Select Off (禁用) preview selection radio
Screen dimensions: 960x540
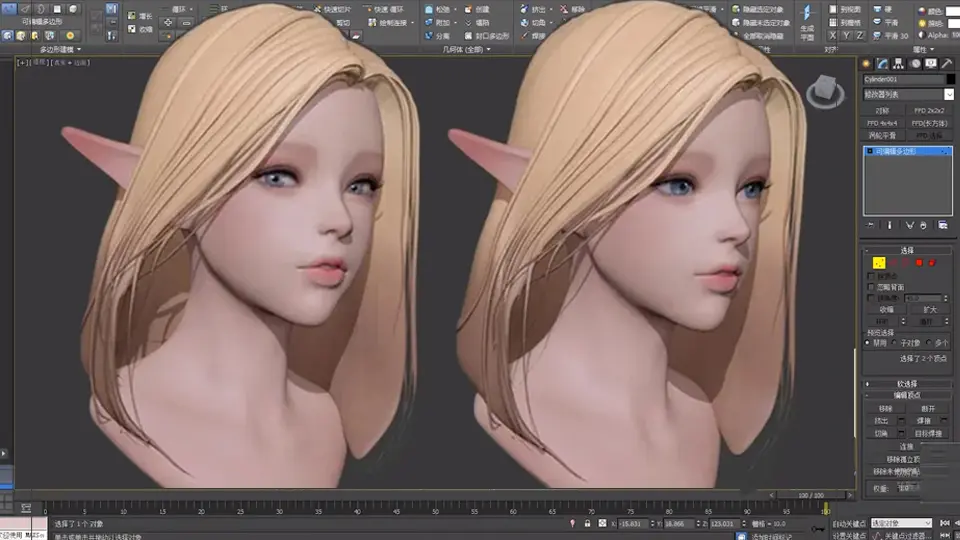[x=868, y=343]
